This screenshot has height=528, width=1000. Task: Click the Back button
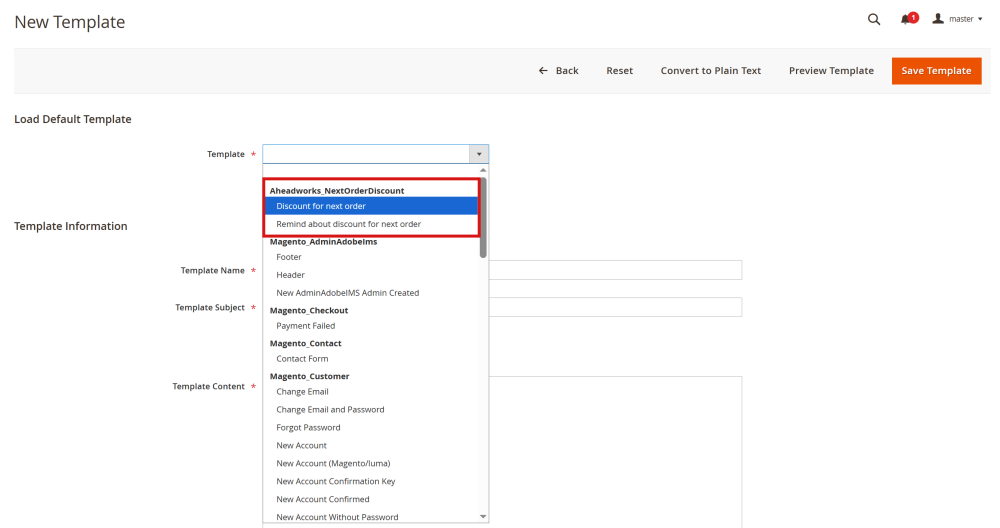pos(558,71)
